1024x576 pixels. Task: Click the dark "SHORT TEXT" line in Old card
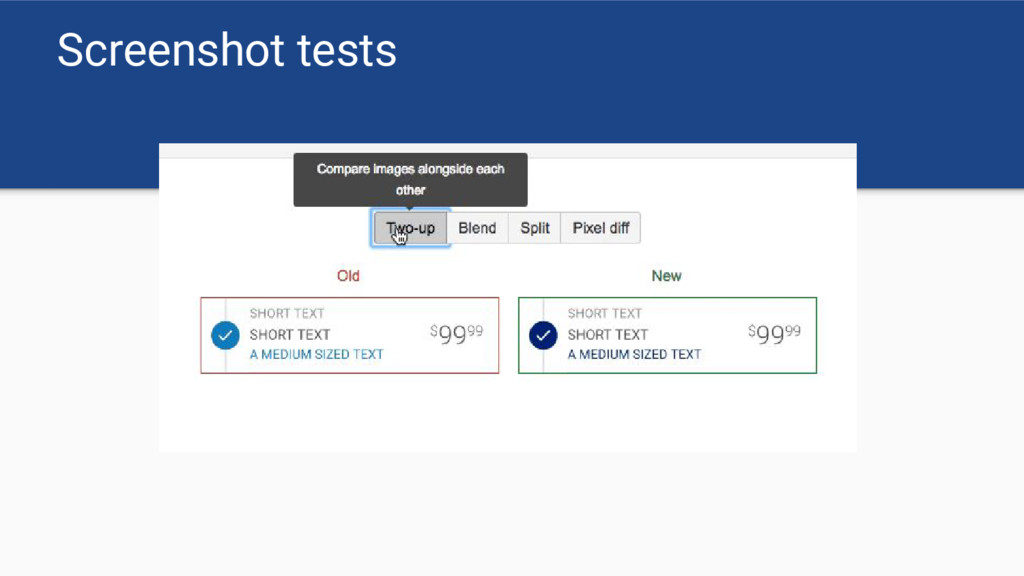coord(290,334)
